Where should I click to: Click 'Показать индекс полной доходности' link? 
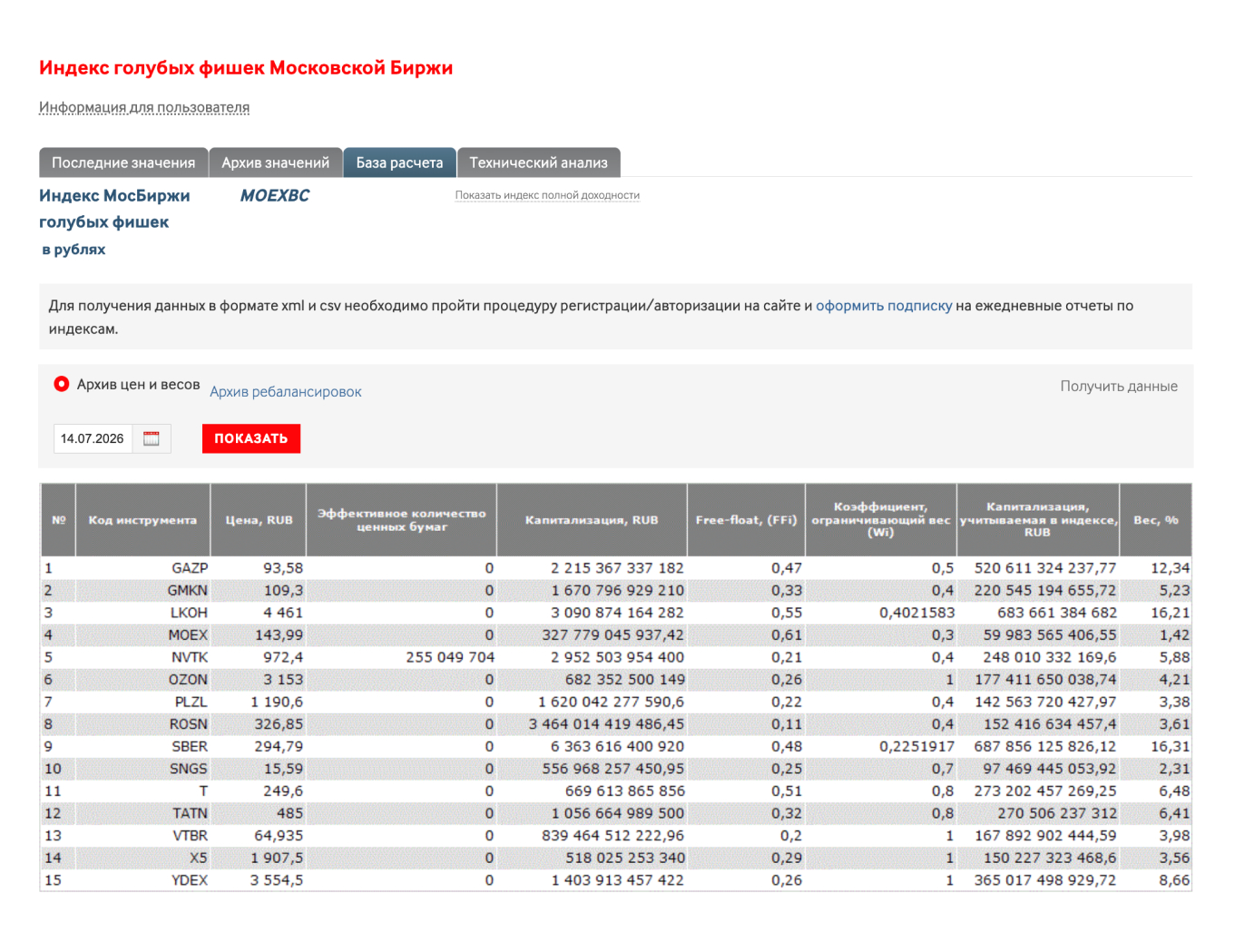(x=547, y=195)
